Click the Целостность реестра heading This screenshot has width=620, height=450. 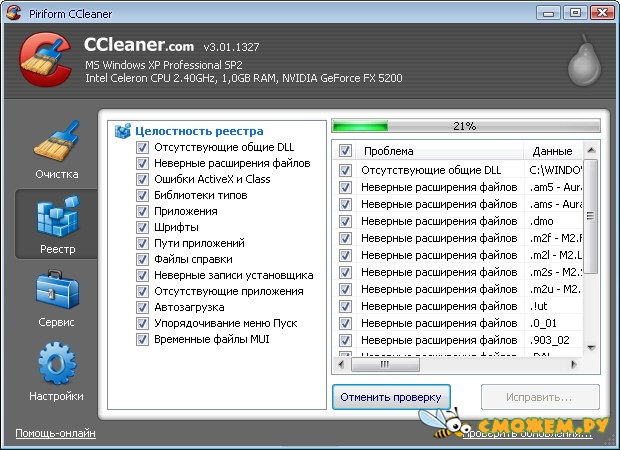pyautogui.click(x=199, y=131)
